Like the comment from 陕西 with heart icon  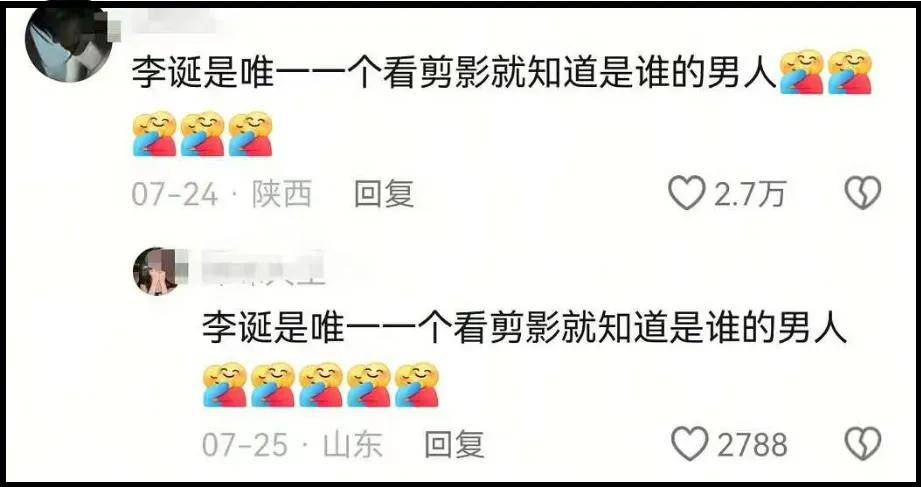[688, 193]
